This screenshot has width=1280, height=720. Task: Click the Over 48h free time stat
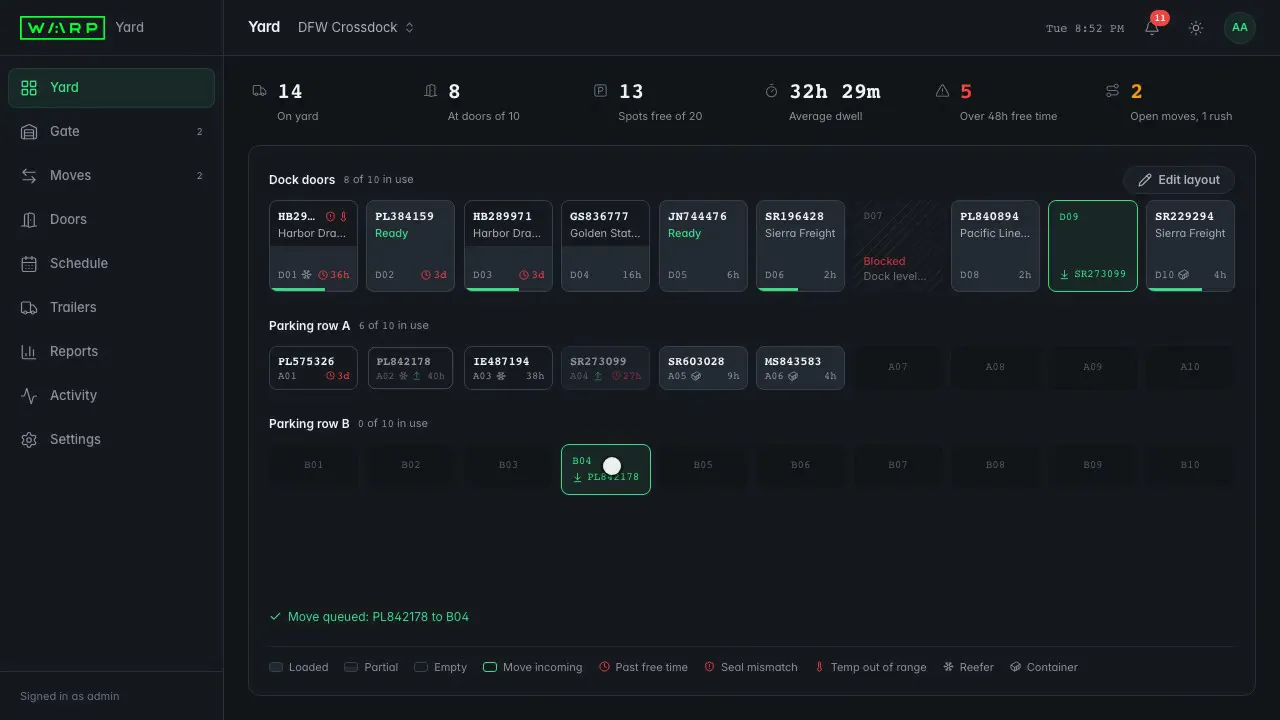[996, 102]
